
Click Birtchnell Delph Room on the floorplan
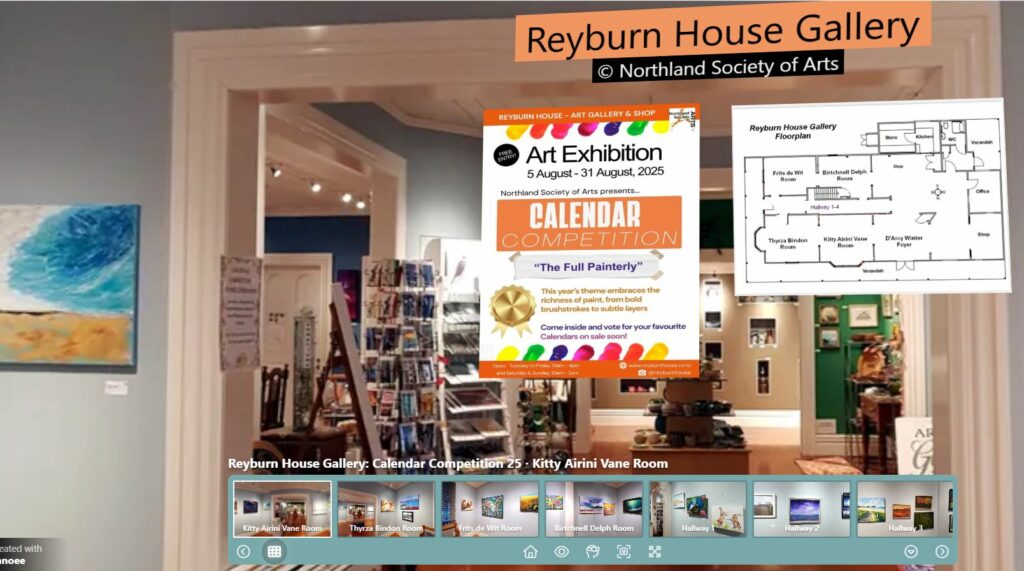coord(844,175)
